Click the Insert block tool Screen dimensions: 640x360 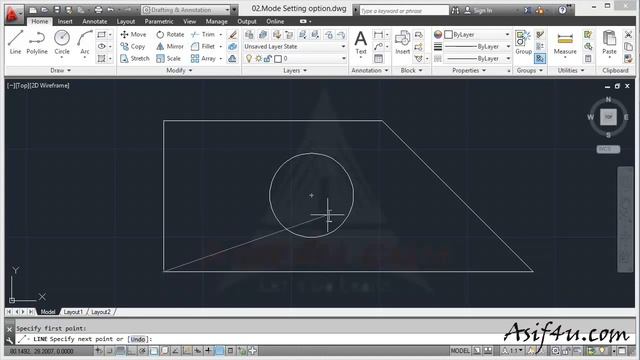point(402,42)
